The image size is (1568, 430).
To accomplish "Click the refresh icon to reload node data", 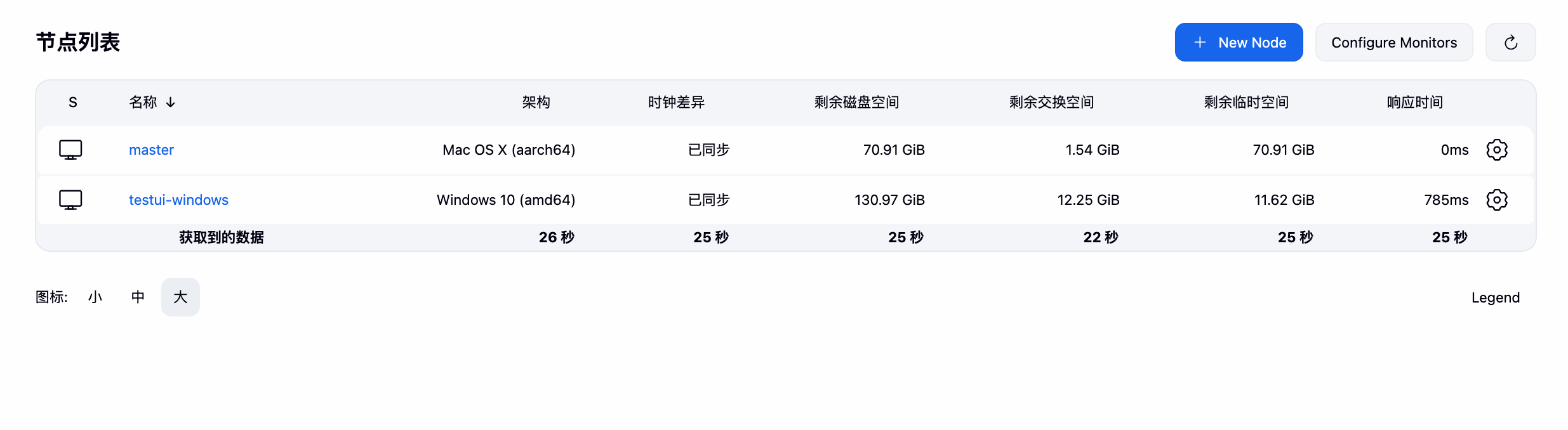I will [1510, 42].
